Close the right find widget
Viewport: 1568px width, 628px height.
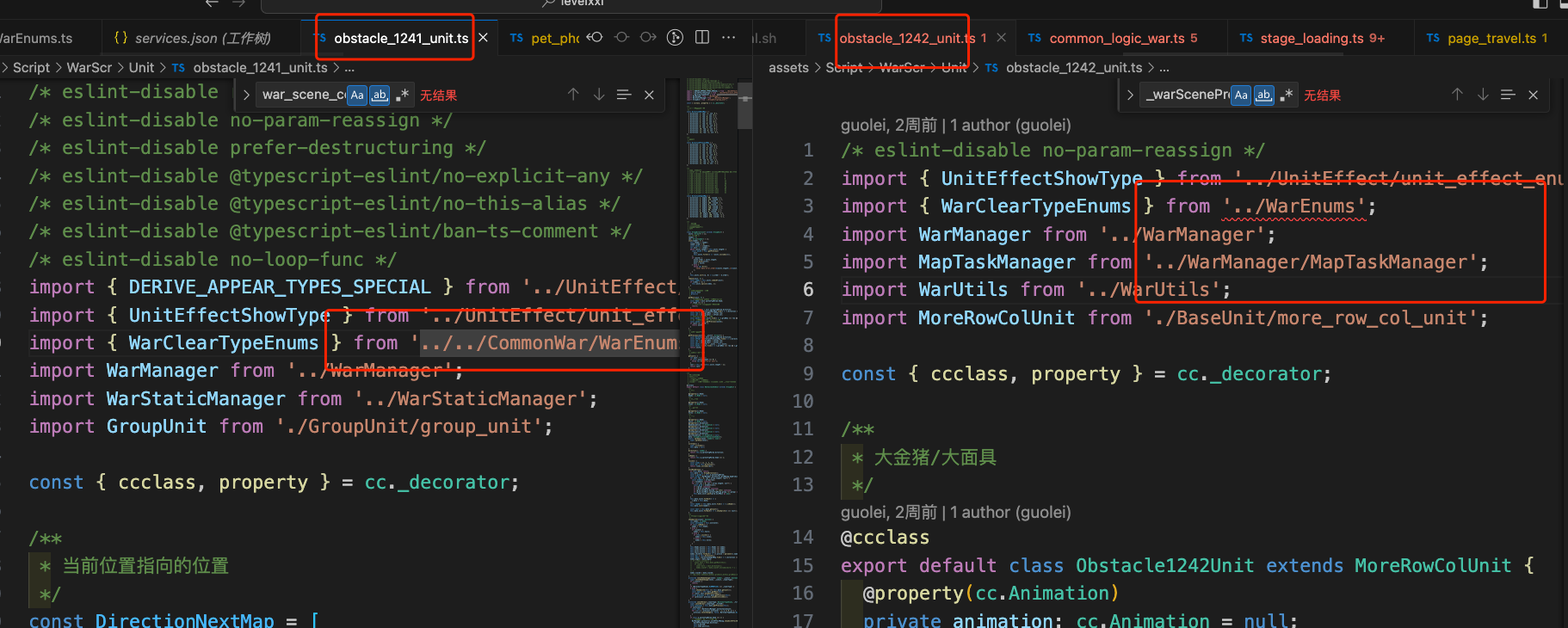click(x=1534, y=95)
